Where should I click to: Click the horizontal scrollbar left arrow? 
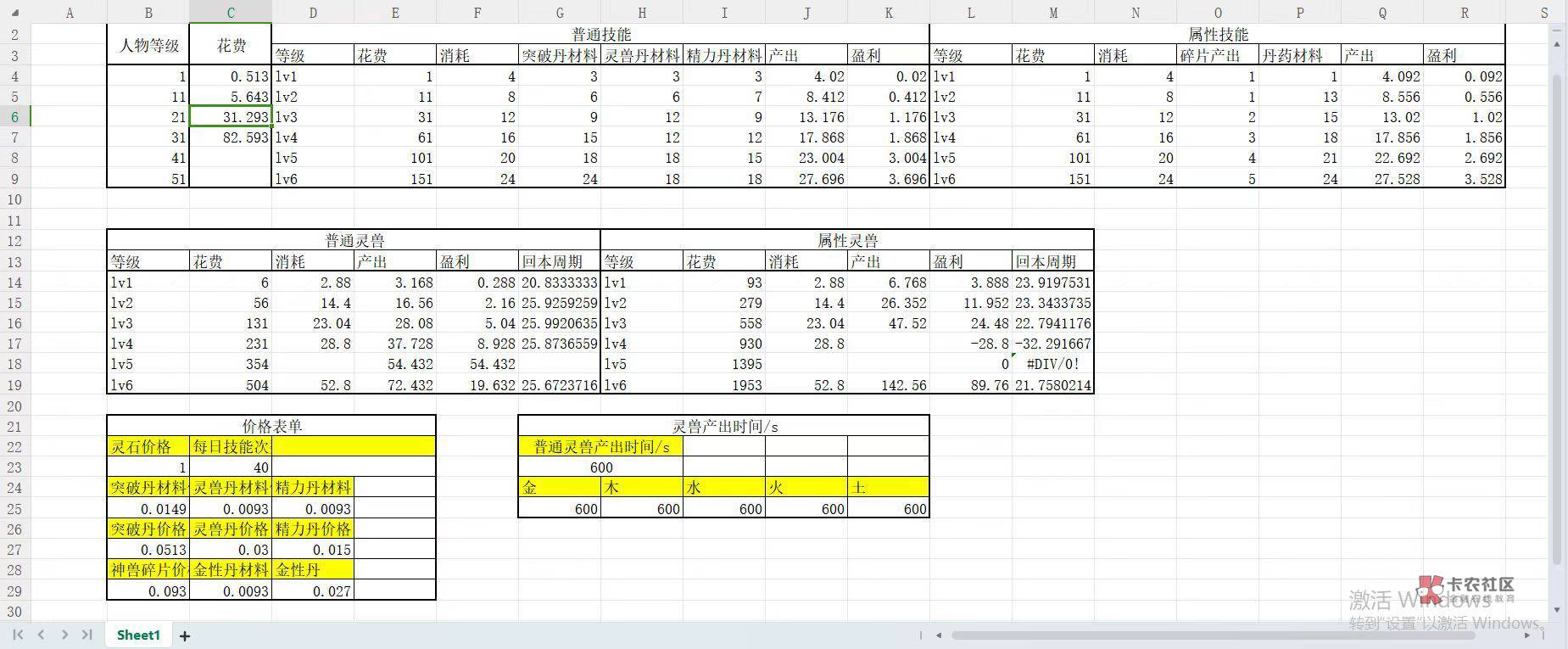tap(939, 635)
